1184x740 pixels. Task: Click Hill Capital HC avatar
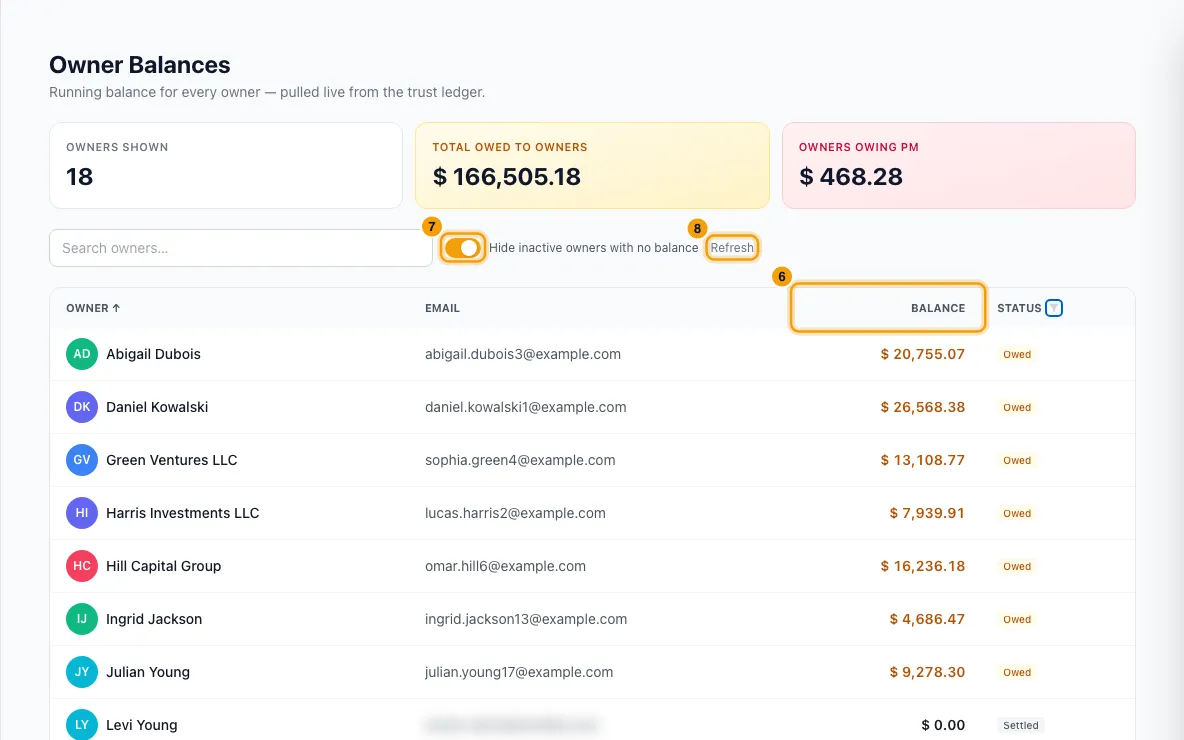click(82, 566)
